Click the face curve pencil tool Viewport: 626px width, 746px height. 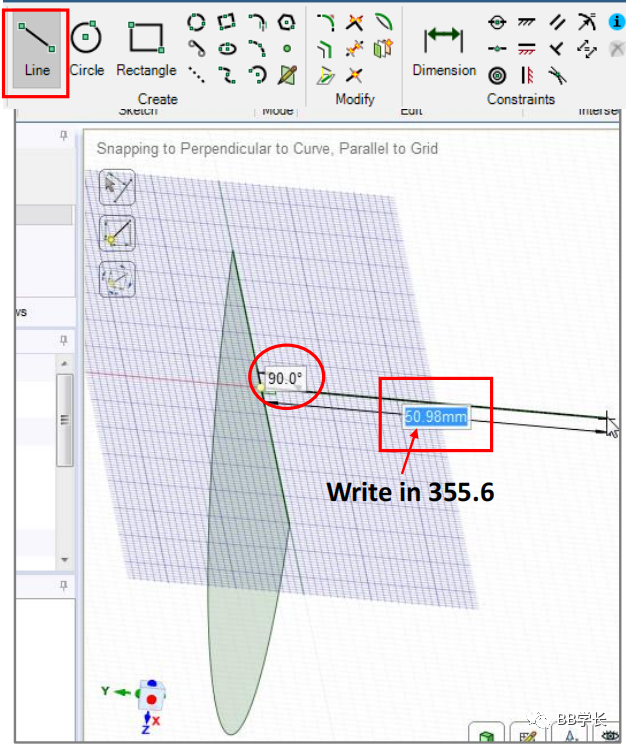(287, 75)
